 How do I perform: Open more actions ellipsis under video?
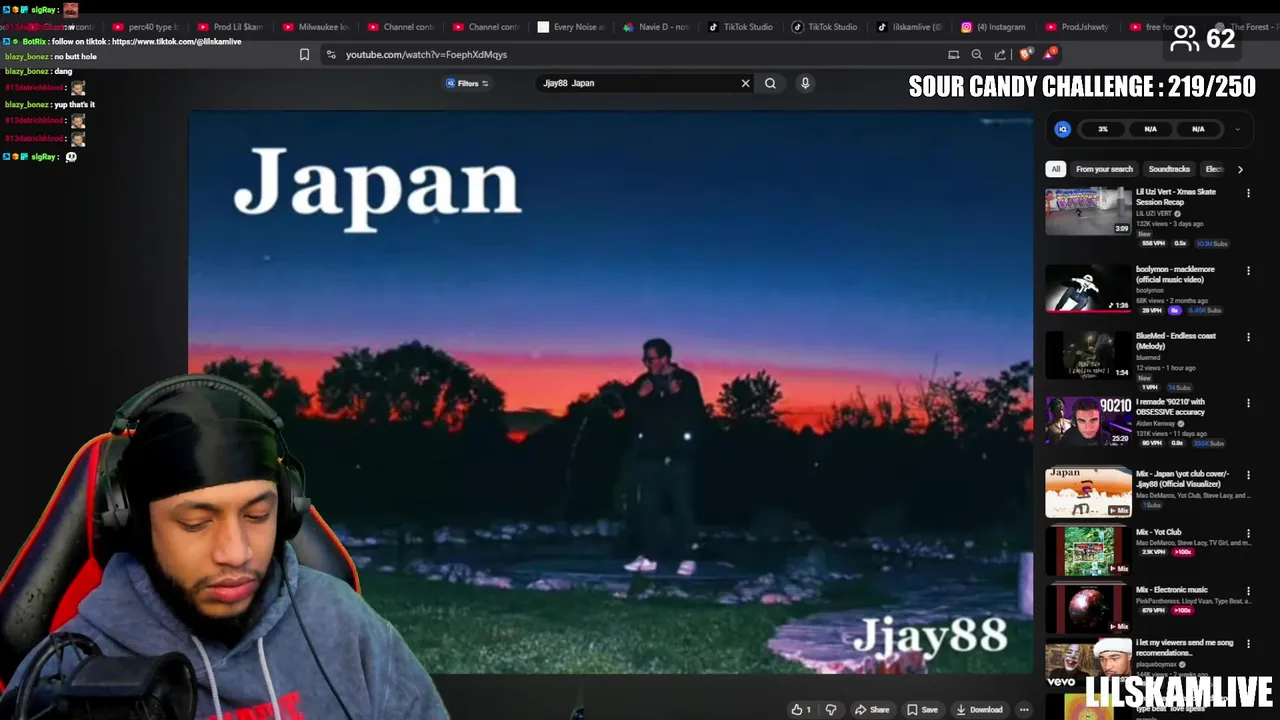point(1024,710)
